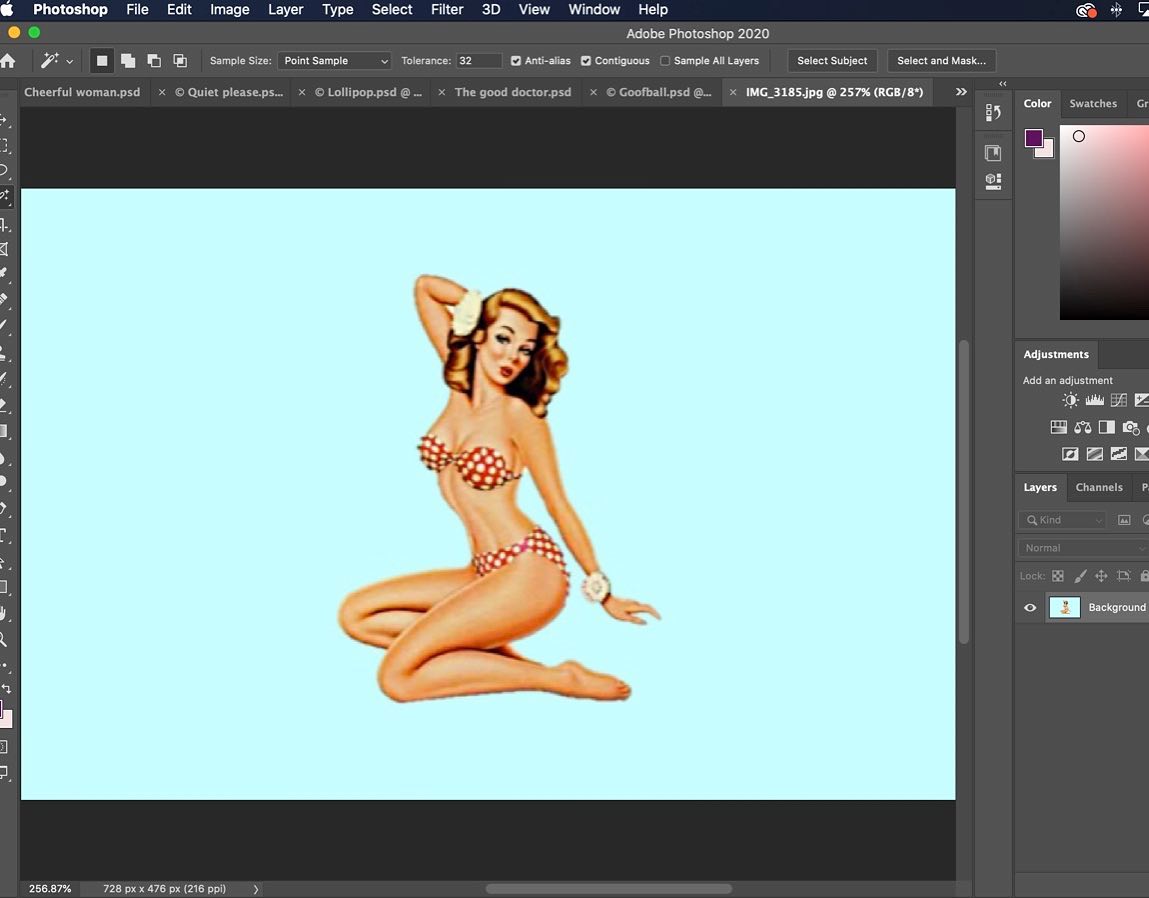Open the layer Kind filter dropdown
Image resolution: width=1149 pixels, height=898 pixels.
[x=1062, y=520]
